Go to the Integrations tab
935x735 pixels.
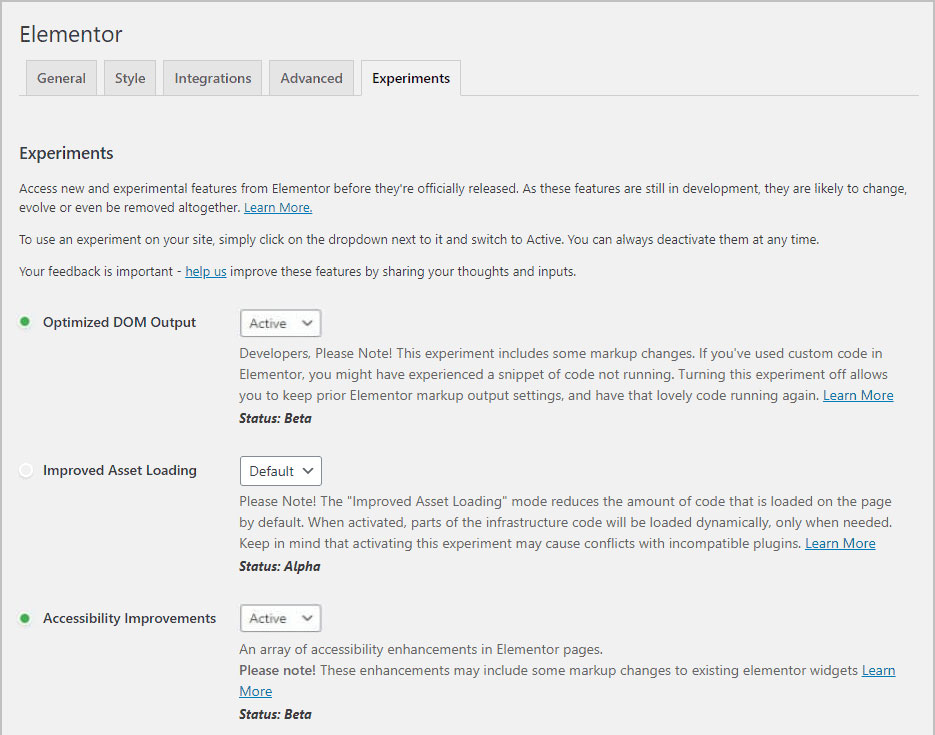click(x=213, y=78)
